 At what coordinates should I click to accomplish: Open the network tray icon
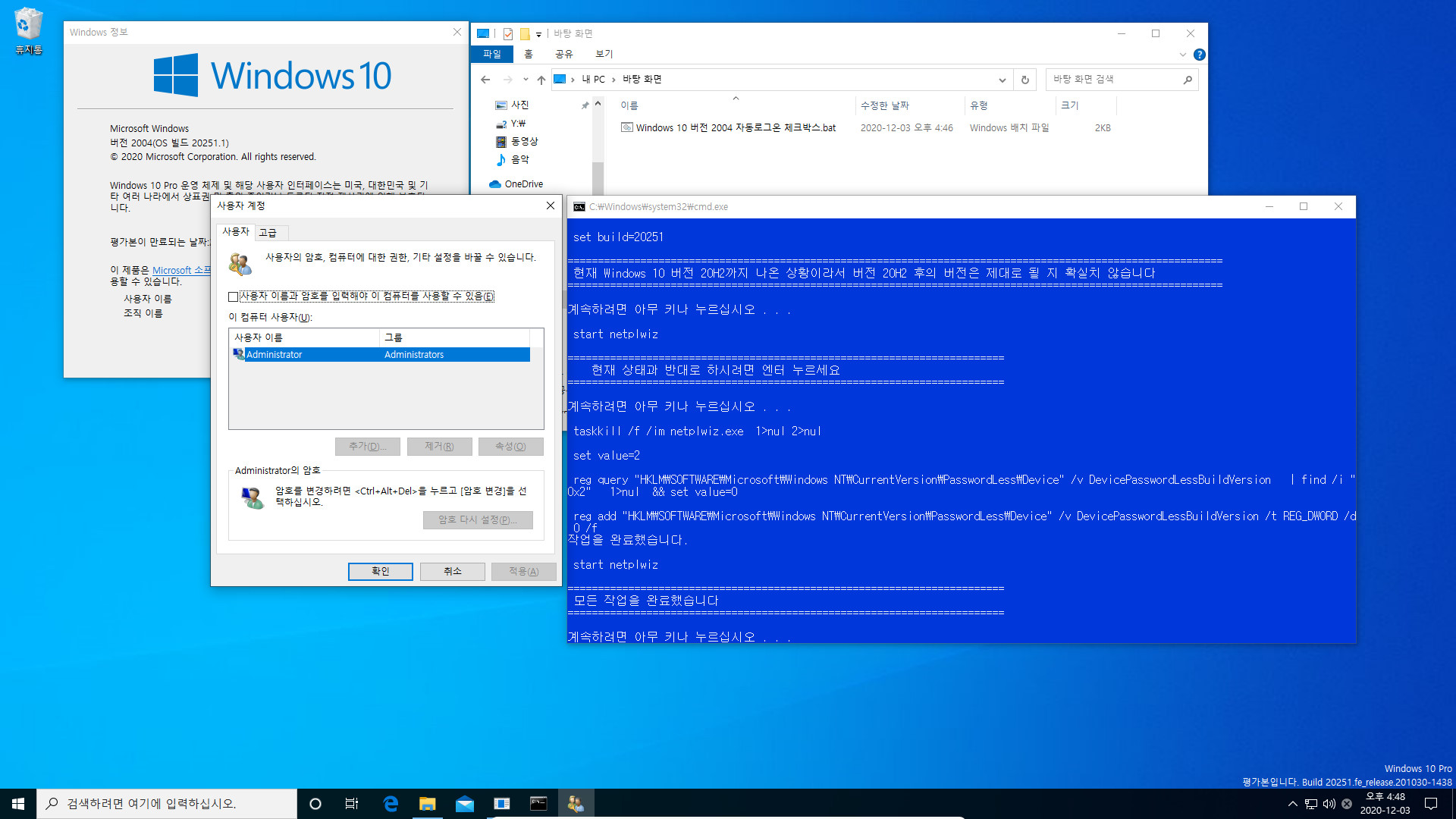click(x=1311, y=804)
